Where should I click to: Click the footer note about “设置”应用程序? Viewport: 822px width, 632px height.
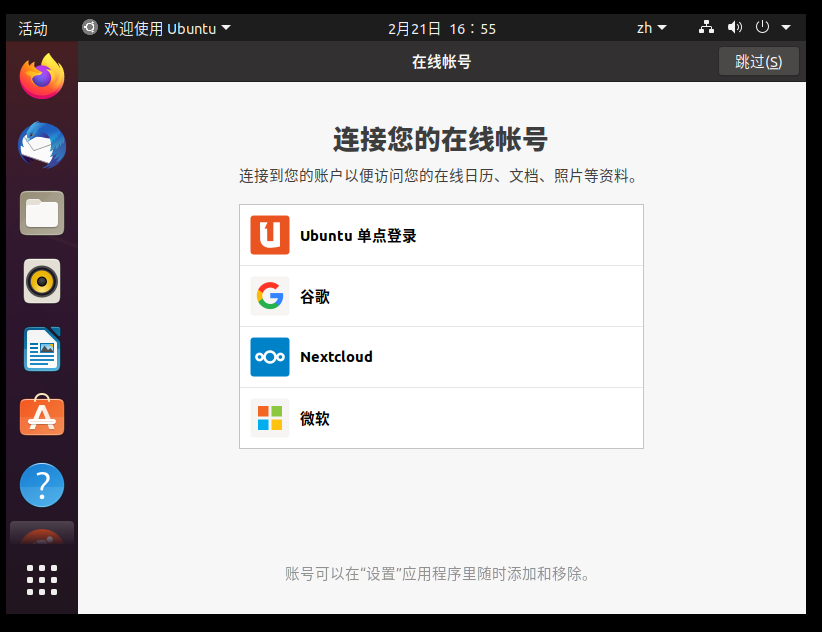tap(439, 574)
